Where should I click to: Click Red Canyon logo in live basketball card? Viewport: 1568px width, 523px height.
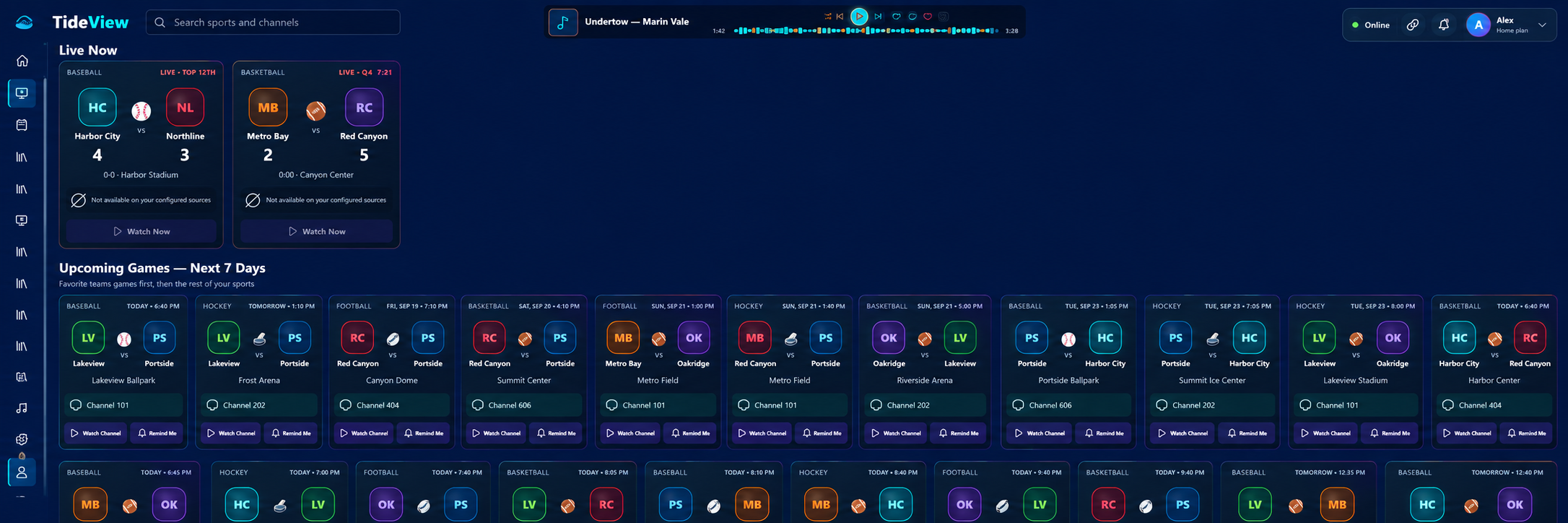(364, 108)
